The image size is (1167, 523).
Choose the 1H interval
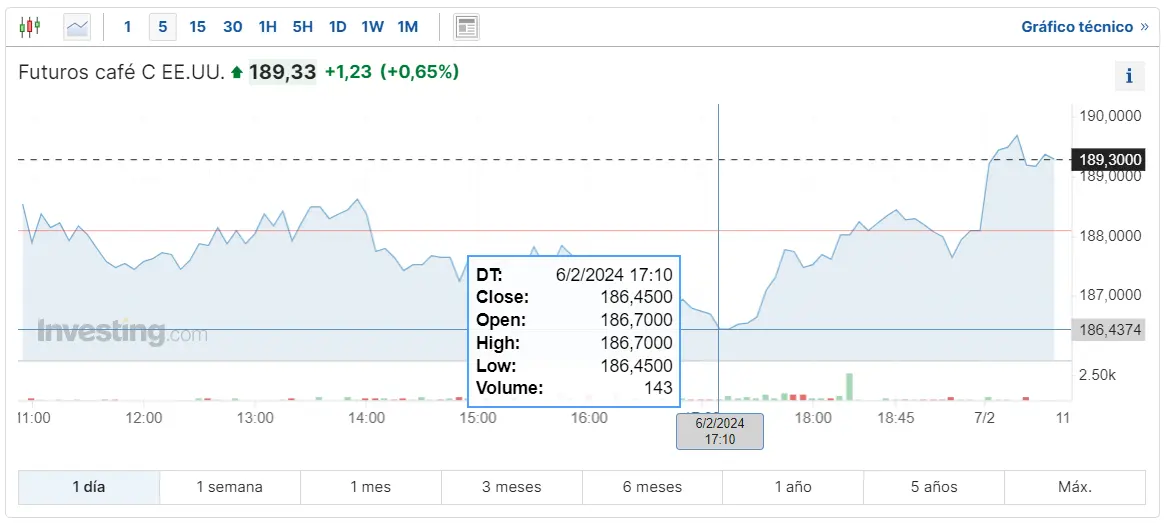(268, 27)
